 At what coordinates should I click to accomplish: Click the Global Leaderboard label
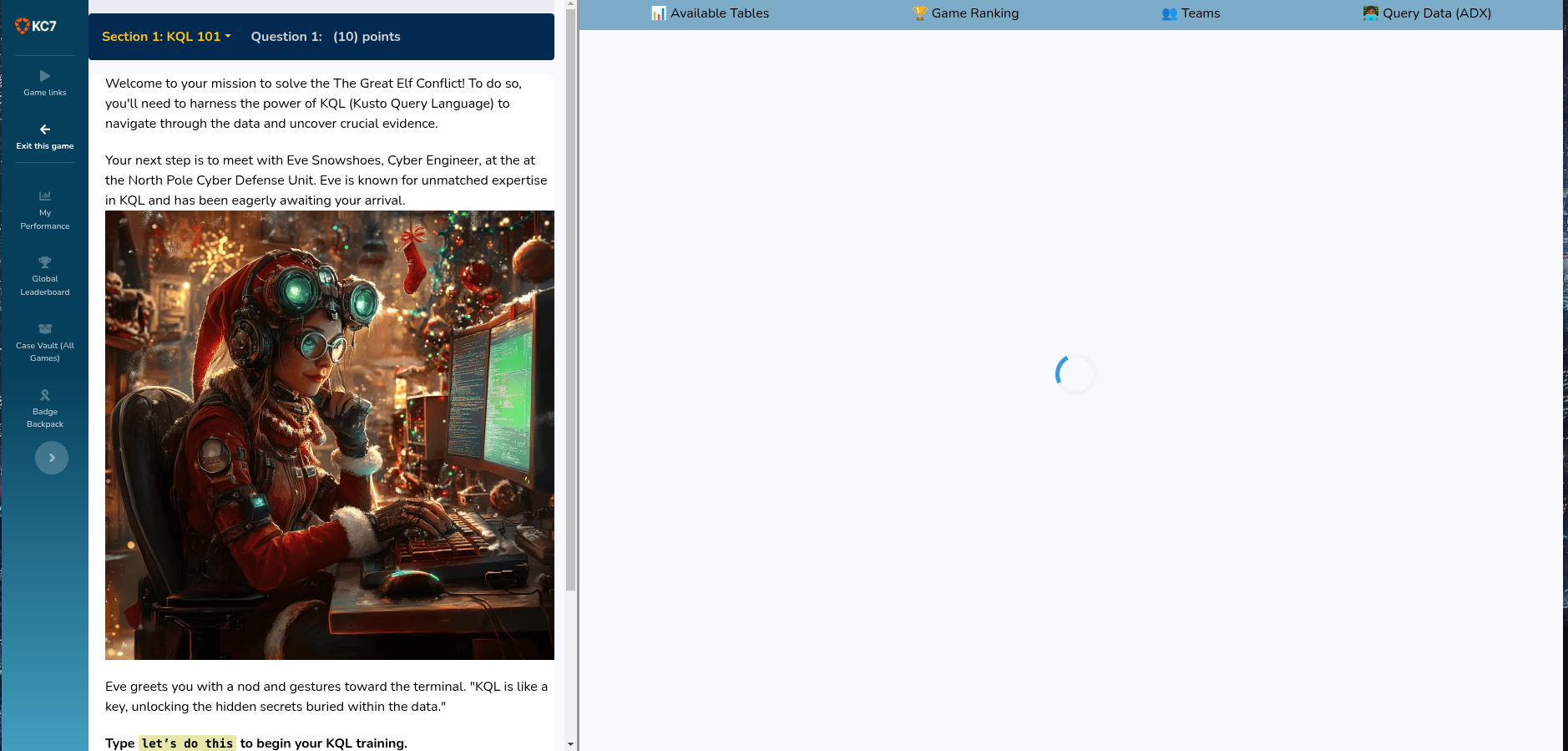[x=45, y=286]
